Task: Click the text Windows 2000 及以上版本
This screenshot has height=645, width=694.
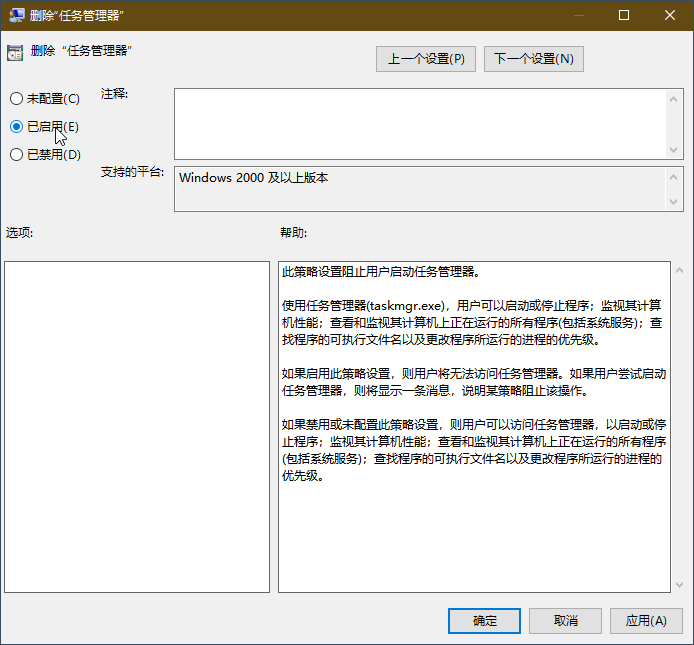Action: coord(254,178)
